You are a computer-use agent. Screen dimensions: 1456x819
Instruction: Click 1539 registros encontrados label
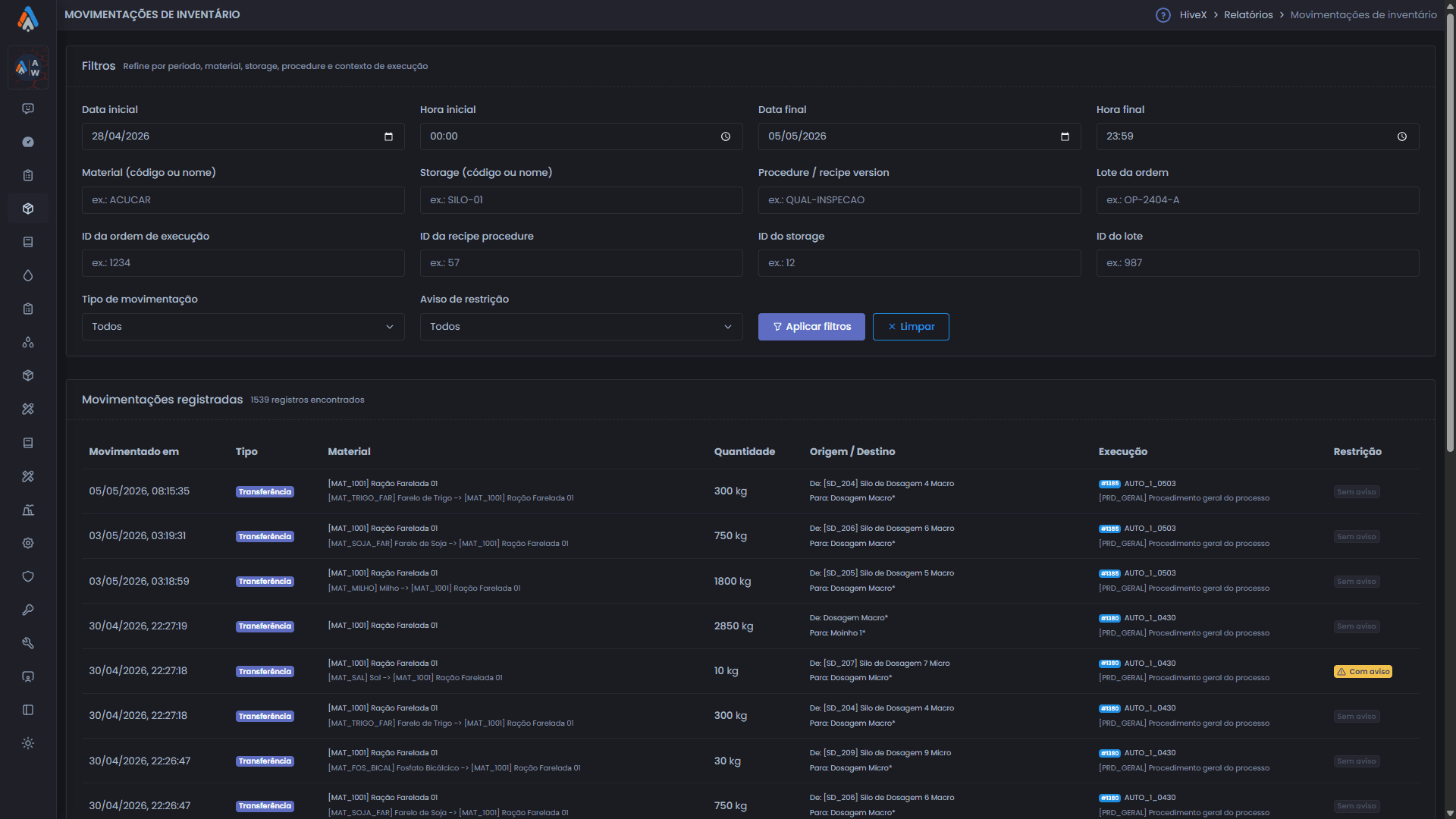[307, 400]
